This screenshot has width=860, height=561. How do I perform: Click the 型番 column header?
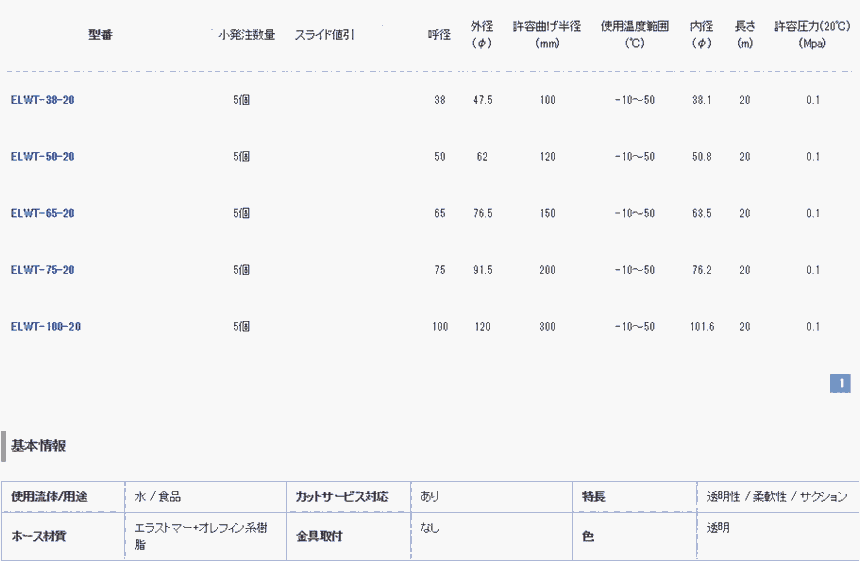pyautogui.click(x=100, y=35)
